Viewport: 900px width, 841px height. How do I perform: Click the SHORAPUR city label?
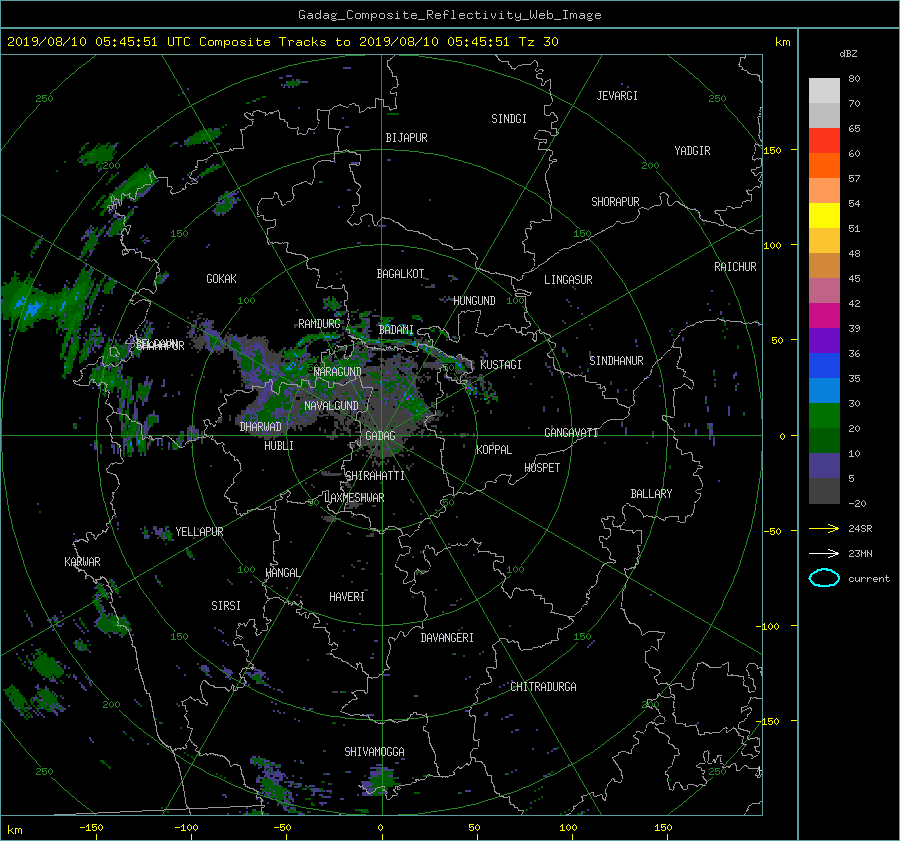click(x=615, y=202)
